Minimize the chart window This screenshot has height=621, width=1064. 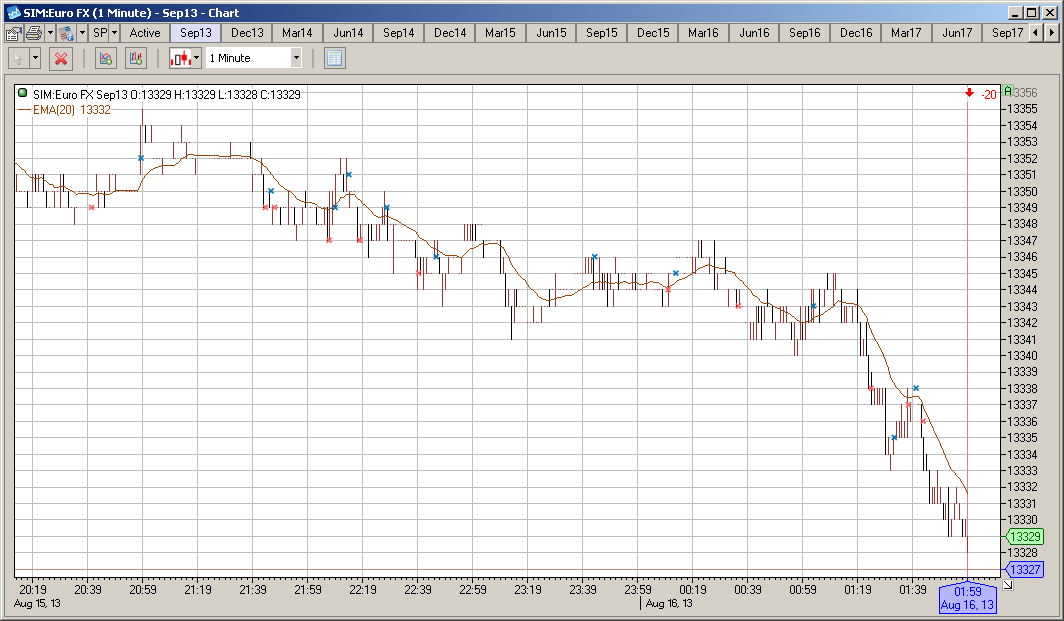[1014, 12]
